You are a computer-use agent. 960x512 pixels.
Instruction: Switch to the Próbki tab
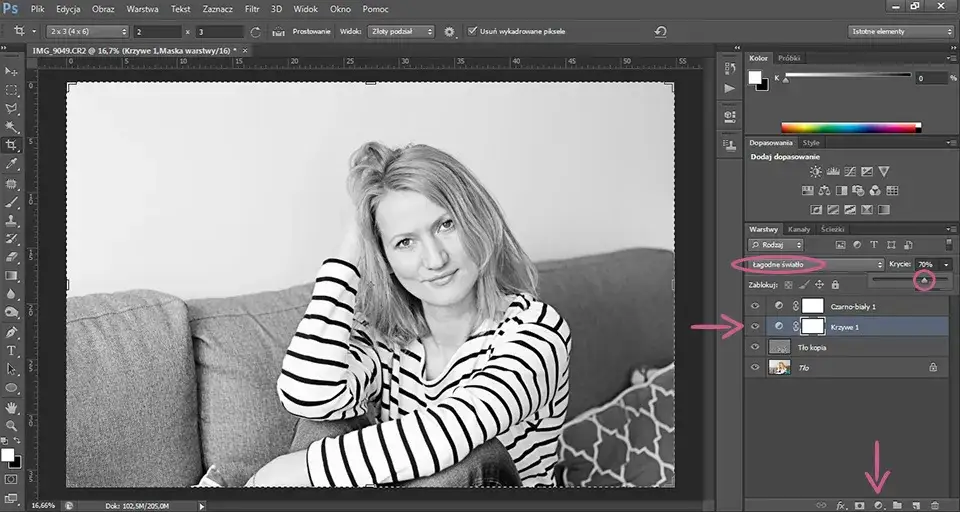point(789,58)
